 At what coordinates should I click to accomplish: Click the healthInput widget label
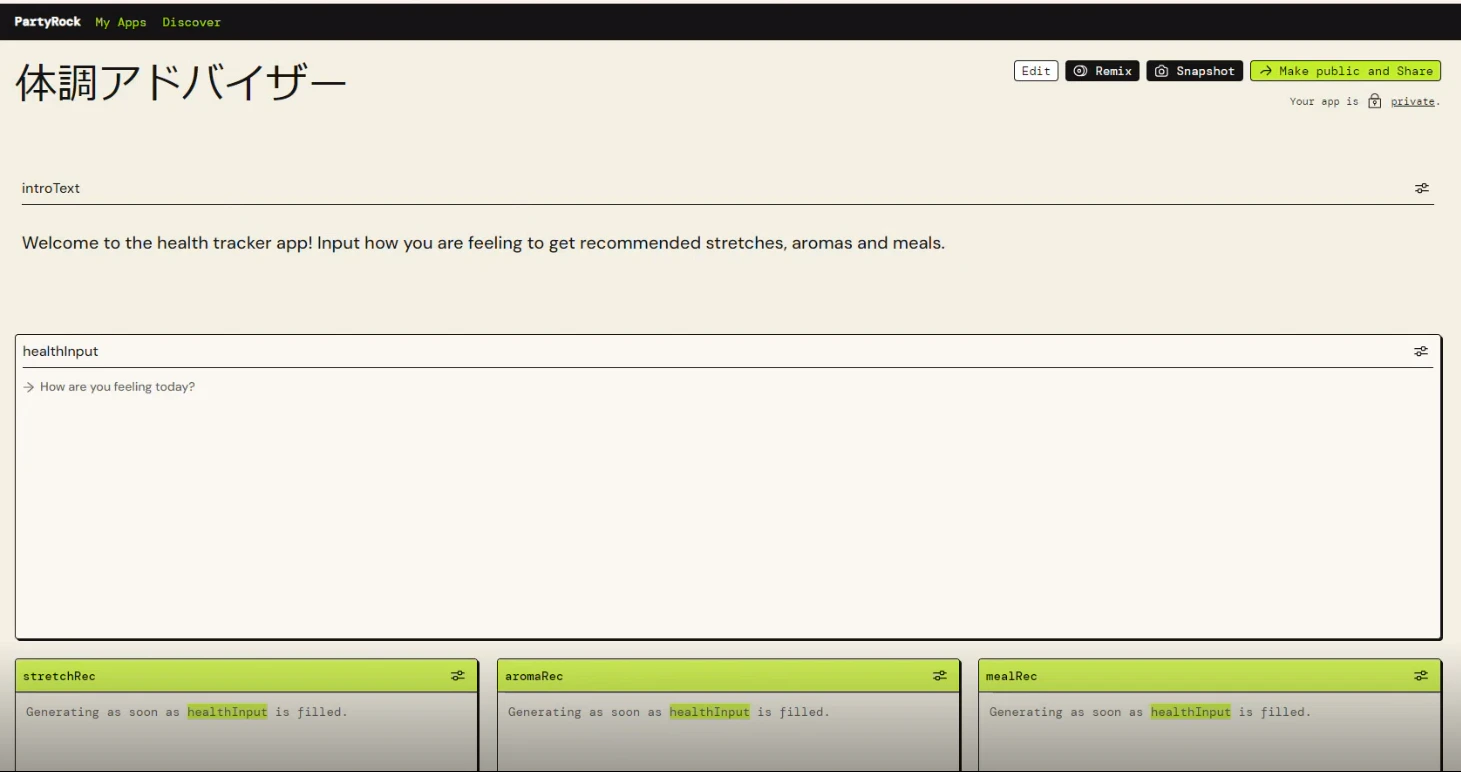pos(60,351)
